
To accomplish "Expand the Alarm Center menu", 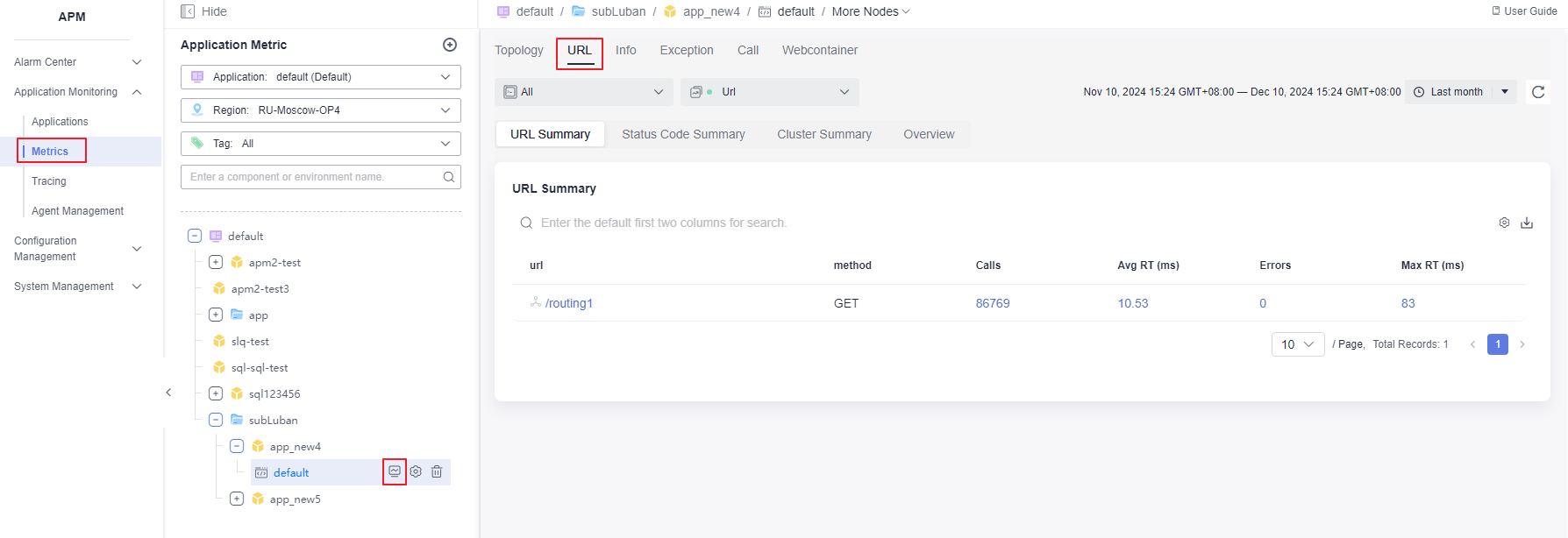I will point(77,62).
